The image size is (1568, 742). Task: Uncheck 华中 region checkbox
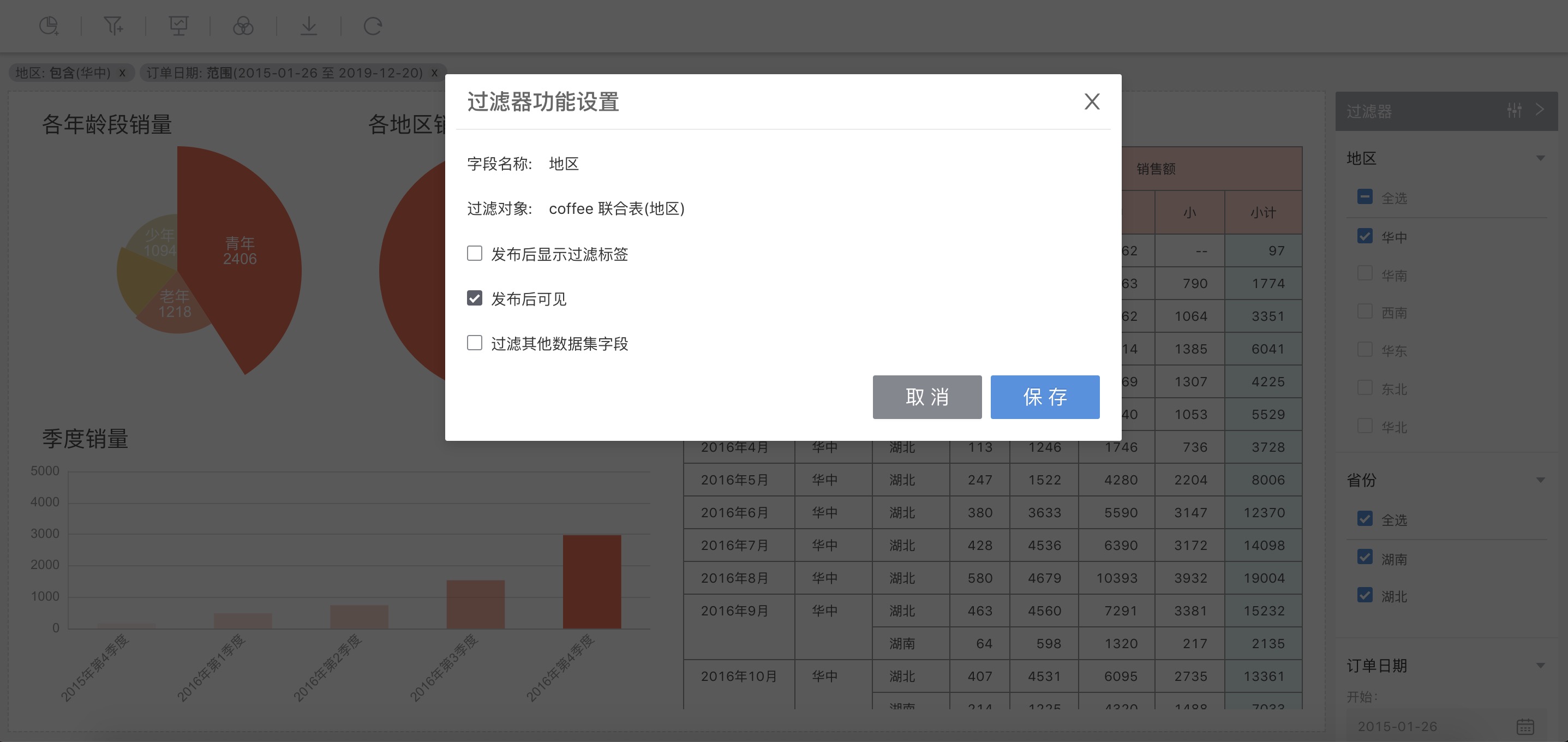(1364, 236)
